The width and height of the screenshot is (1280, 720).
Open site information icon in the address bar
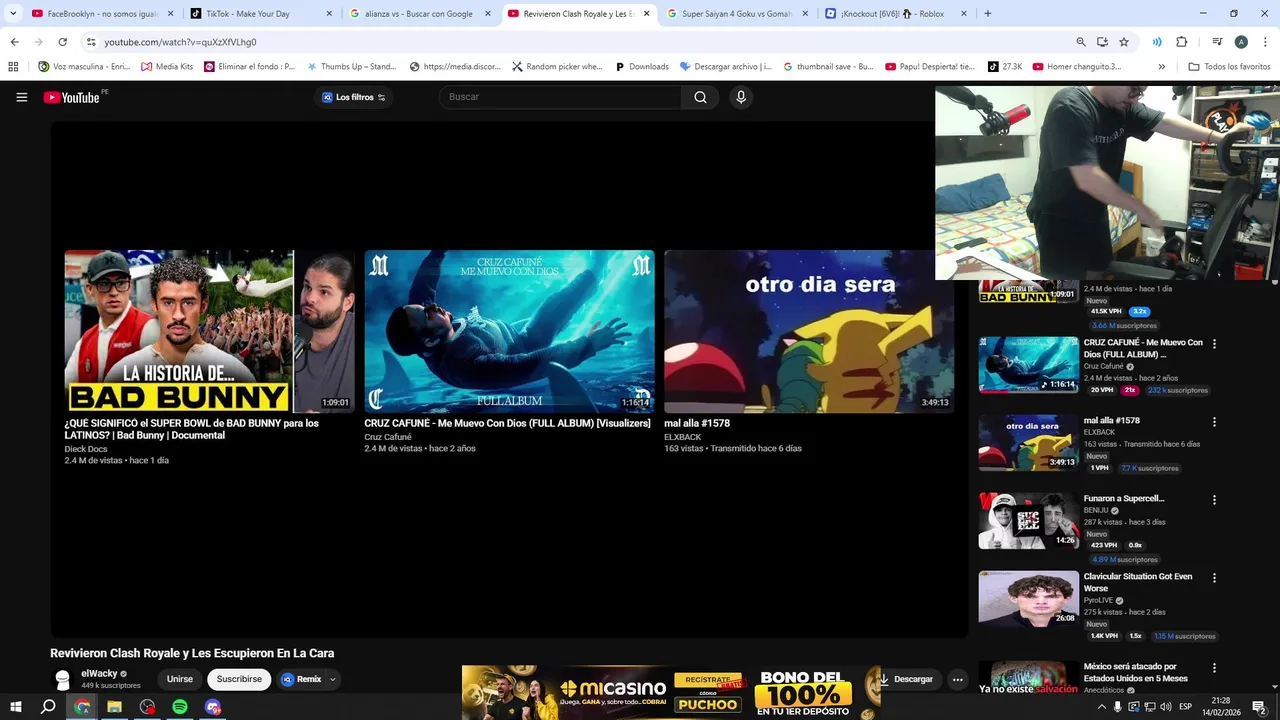click(x=90, y=42)
